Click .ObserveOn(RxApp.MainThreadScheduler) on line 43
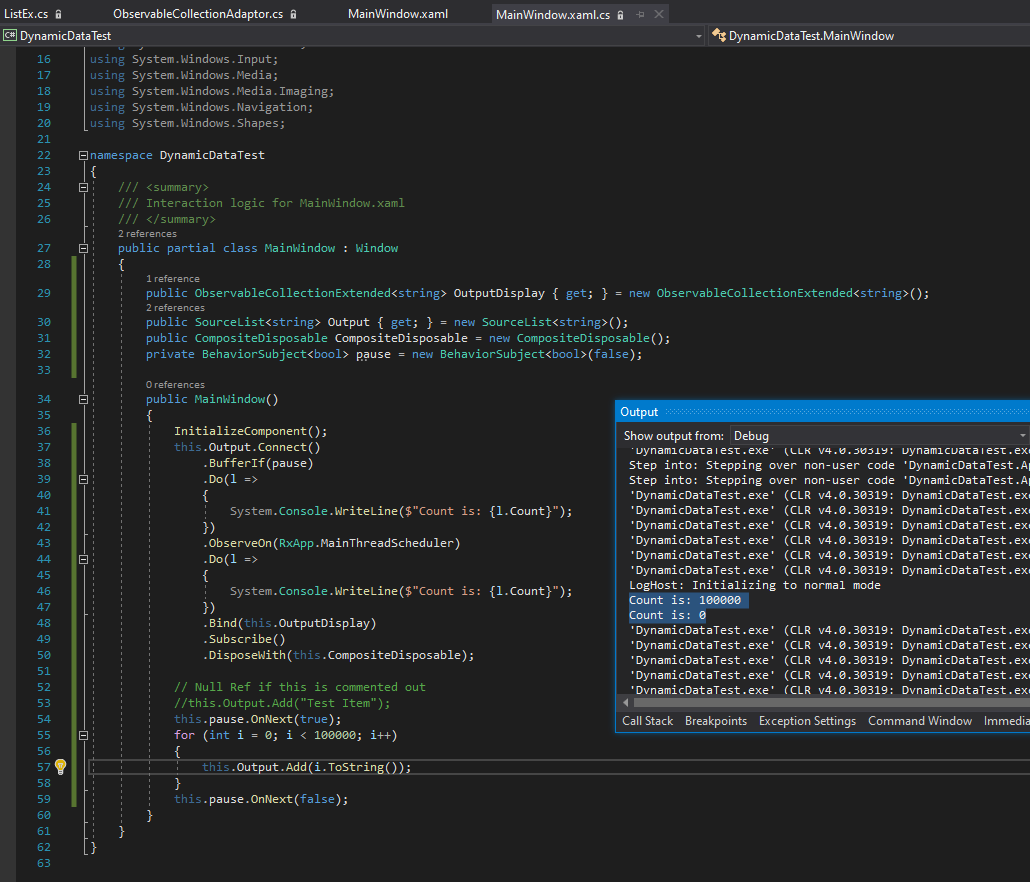 point(331,543)
